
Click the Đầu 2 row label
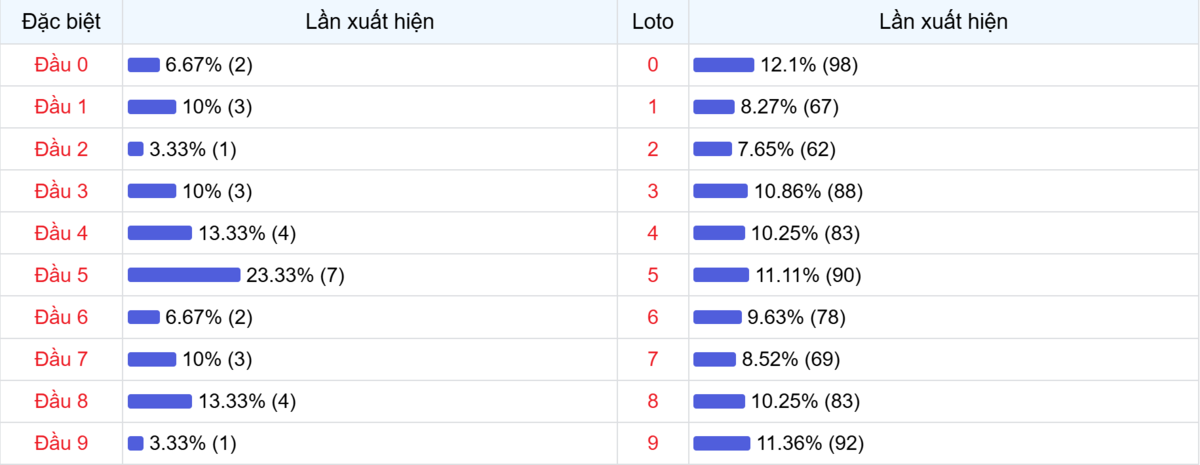(61, 149)
